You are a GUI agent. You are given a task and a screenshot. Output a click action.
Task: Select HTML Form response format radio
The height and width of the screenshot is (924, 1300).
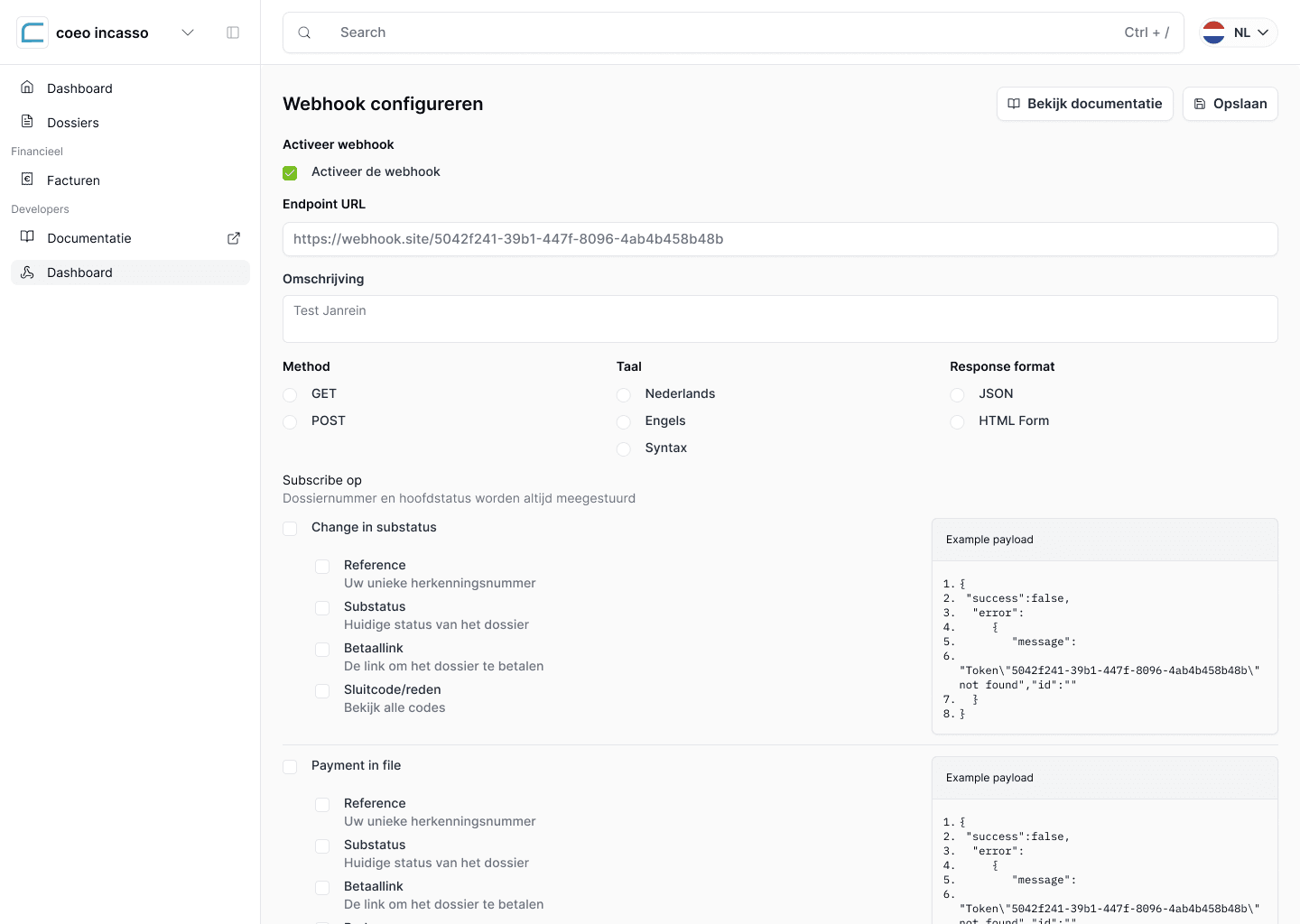(x=957, y=421)
